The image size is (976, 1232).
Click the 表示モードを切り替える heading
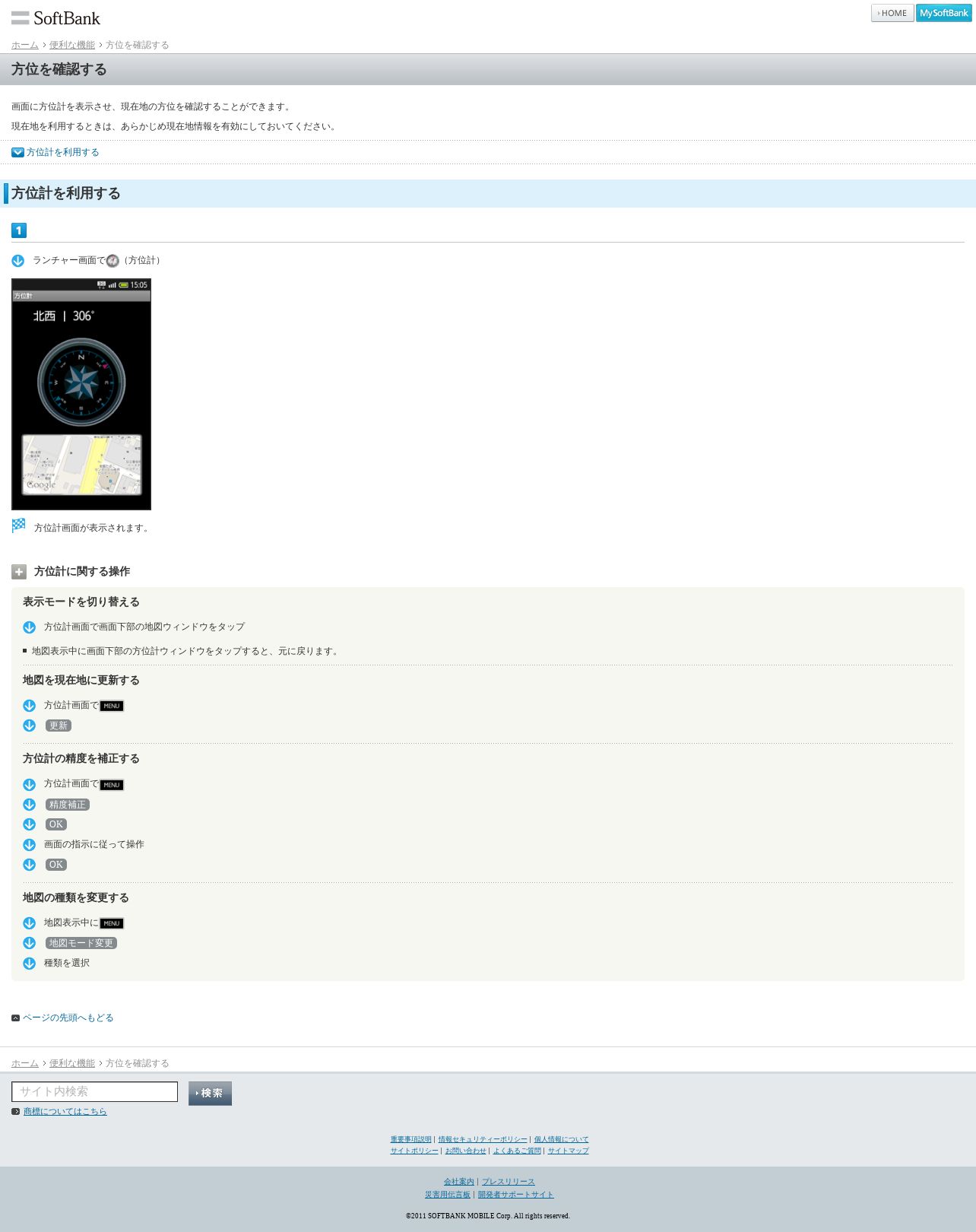81,602
